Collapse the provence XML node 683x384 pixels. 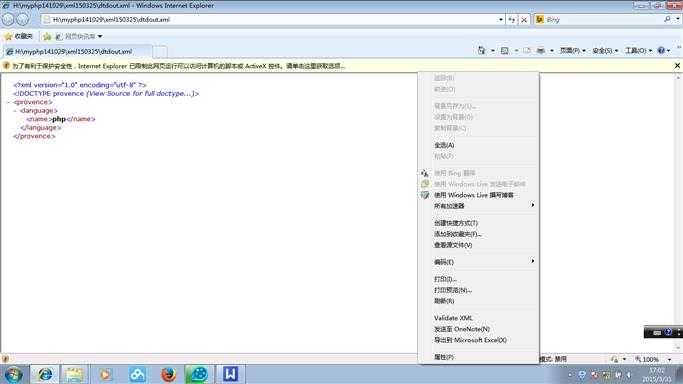click(8, 102)
